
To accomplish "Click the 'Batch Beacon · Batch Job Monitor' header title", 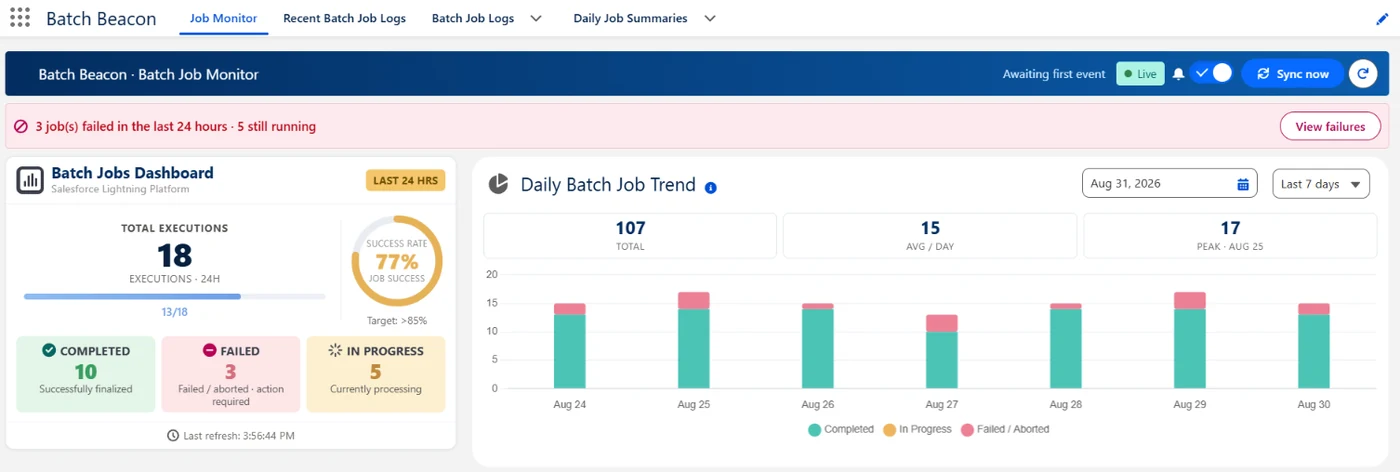I will coord(148,74).
